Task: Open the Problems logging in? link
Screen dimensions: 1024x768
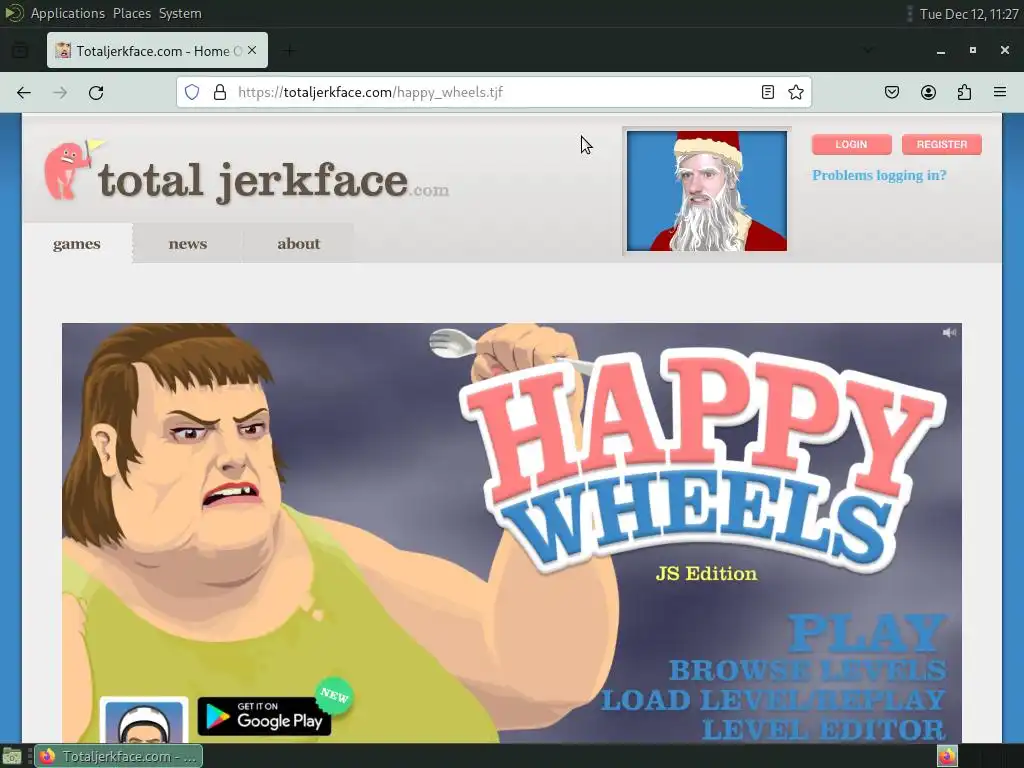Action: pos(879,175)
